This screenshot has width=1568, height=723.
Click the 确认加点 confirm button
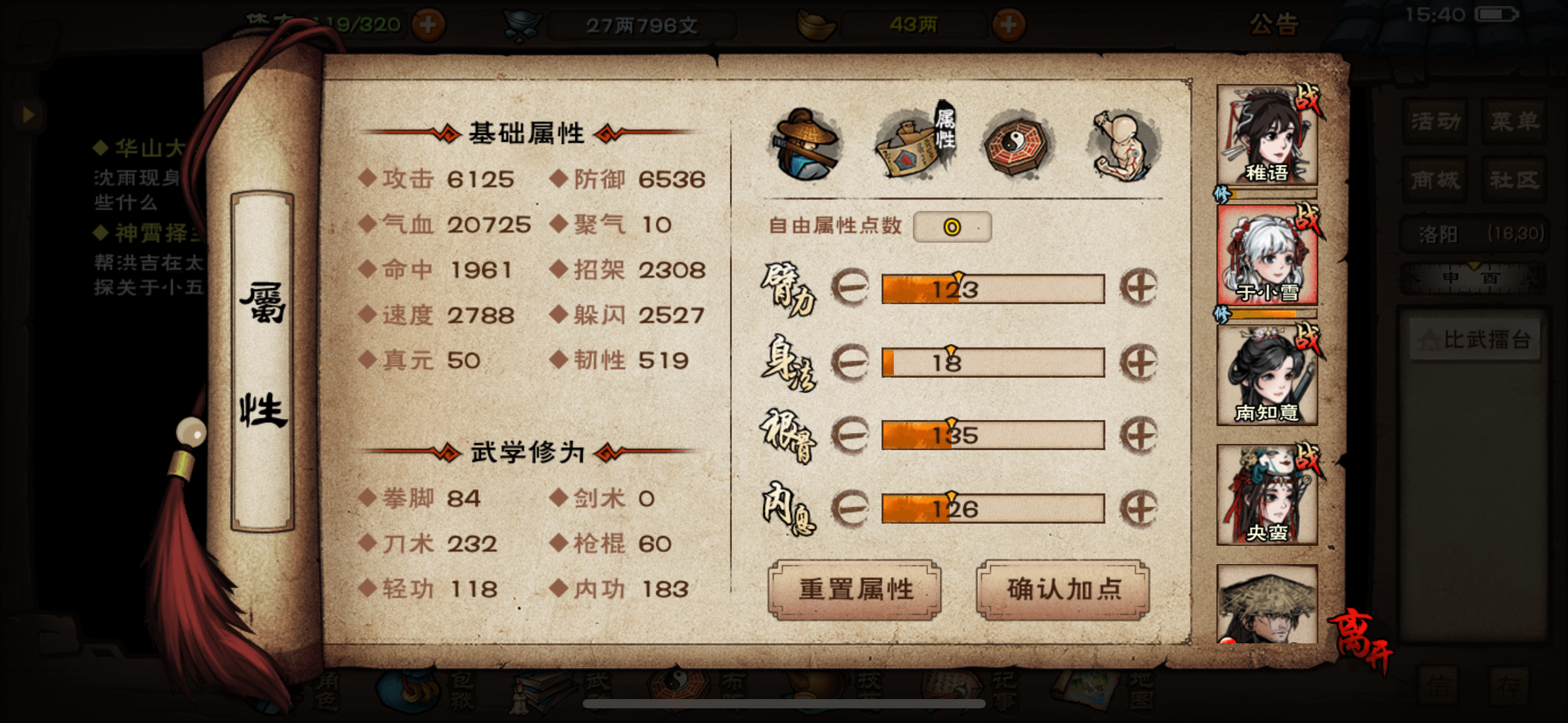tap(1063, 589)
